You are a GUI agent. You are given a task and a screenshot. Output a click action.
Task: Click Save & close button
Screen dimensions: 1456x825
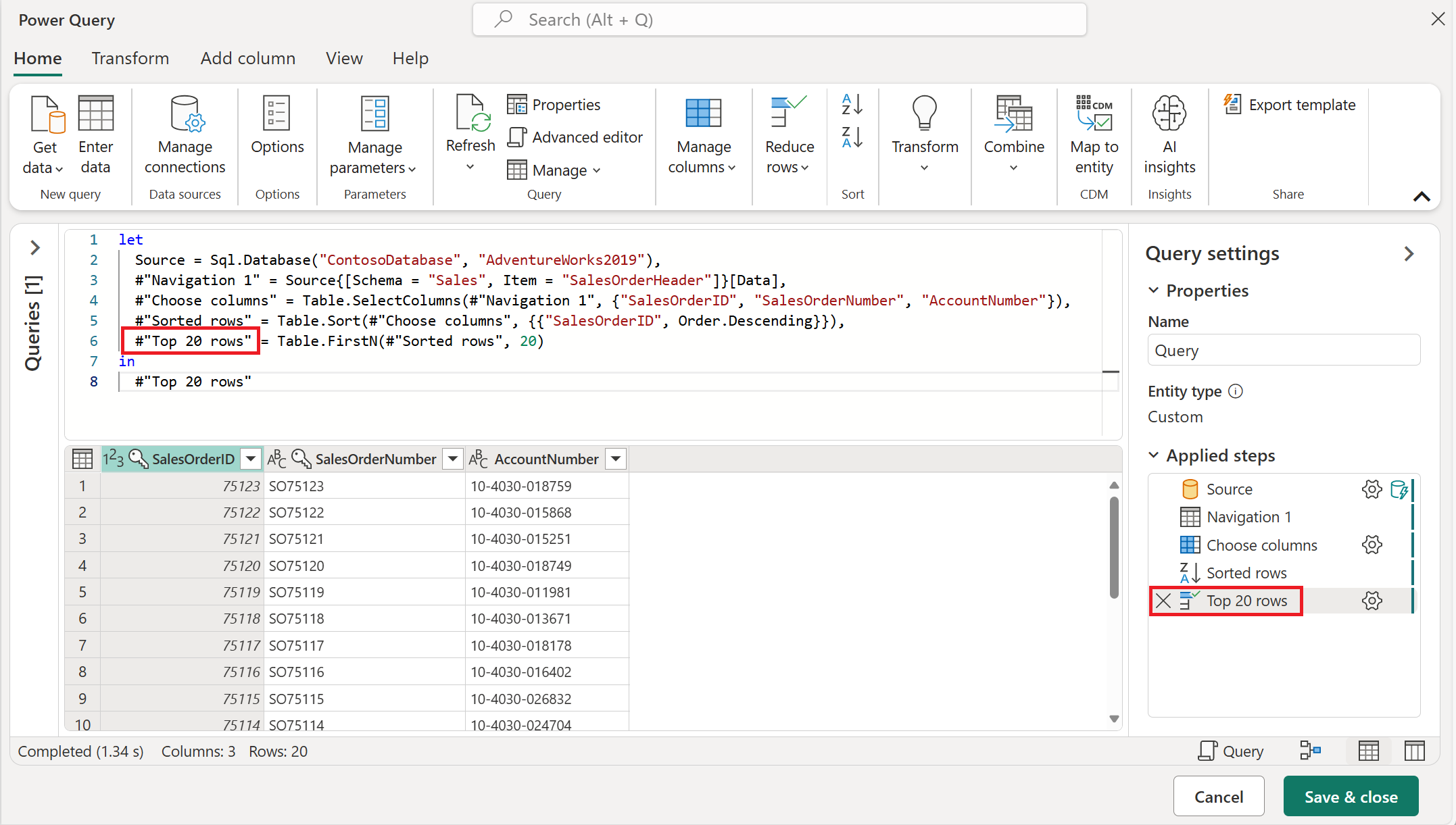[1353, 796]
